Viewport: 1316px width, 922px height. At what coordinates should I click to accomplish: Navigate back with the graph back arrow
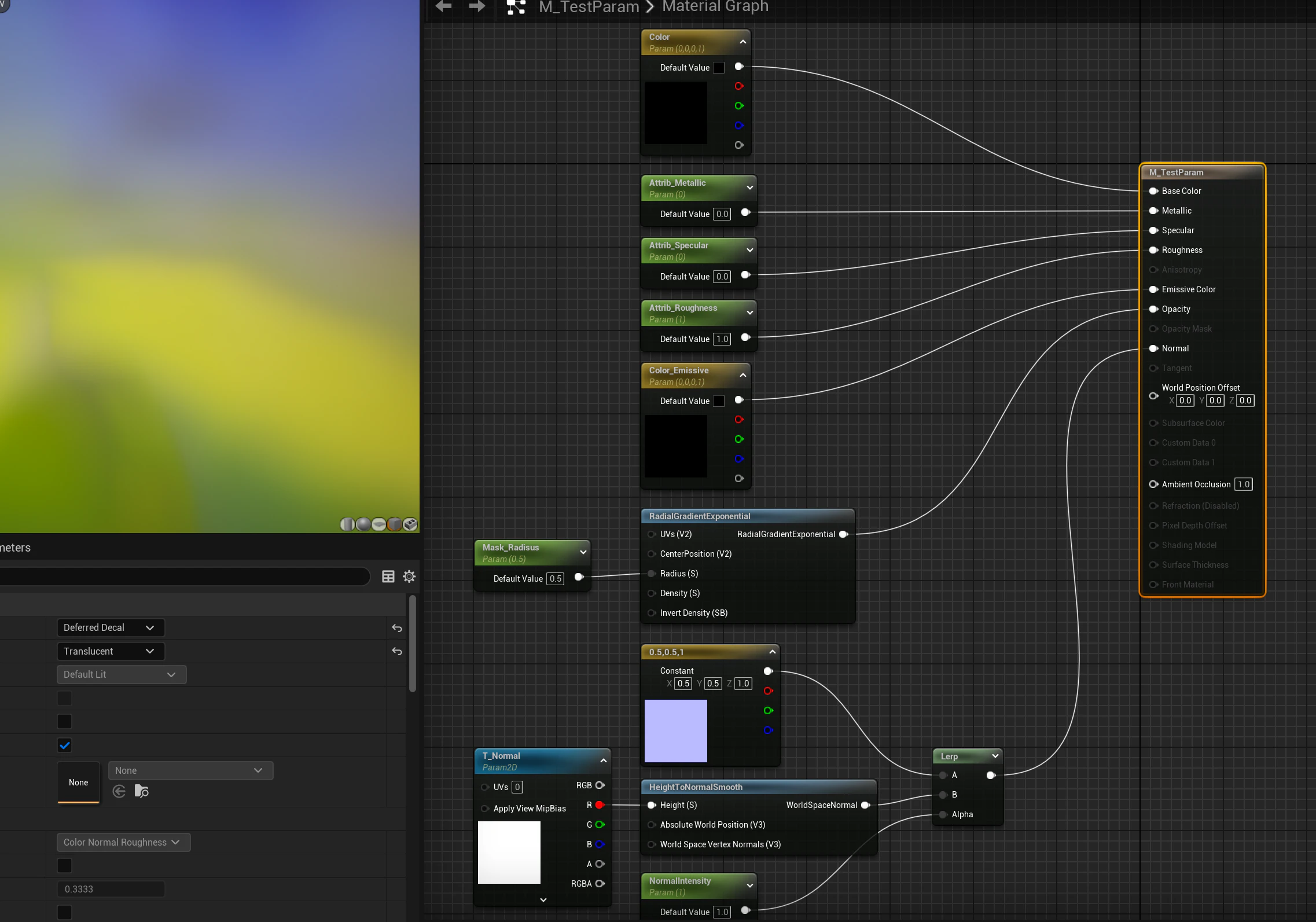click(443, 6)
